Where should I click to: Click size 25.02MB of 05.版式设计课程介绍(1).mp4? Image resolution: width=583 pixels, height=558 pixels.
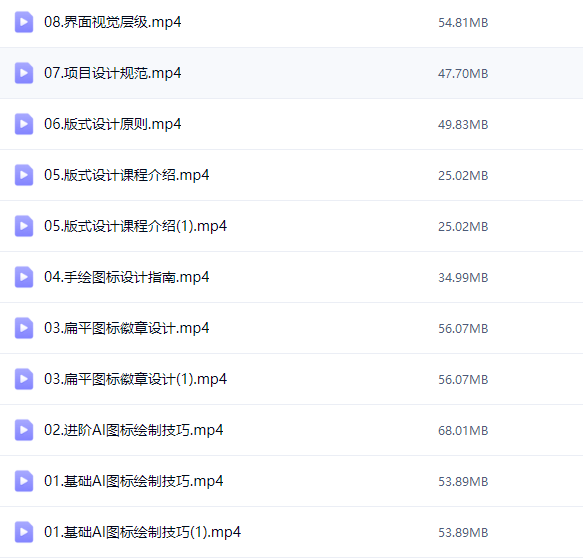pos(463,226)
